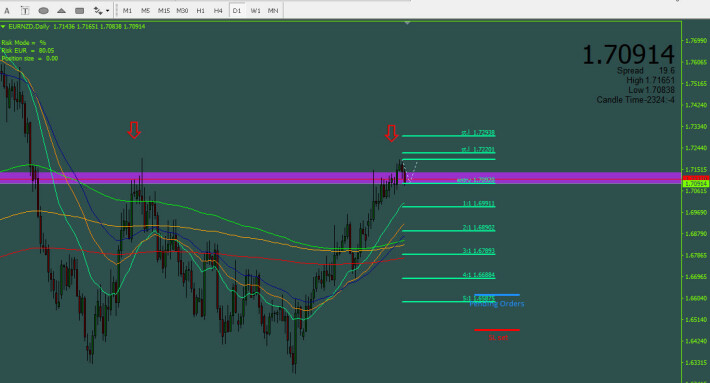The width and height of the screenshot is (710, 383).
Task: Switch to W1 weekly timeframe
Action: point(255,10)
